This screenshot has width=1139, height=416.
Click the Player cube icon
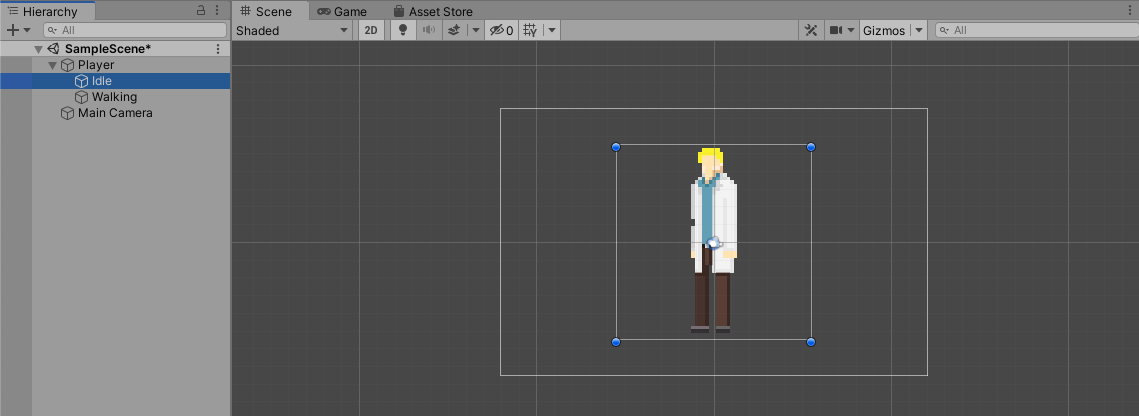coord(68,65)
